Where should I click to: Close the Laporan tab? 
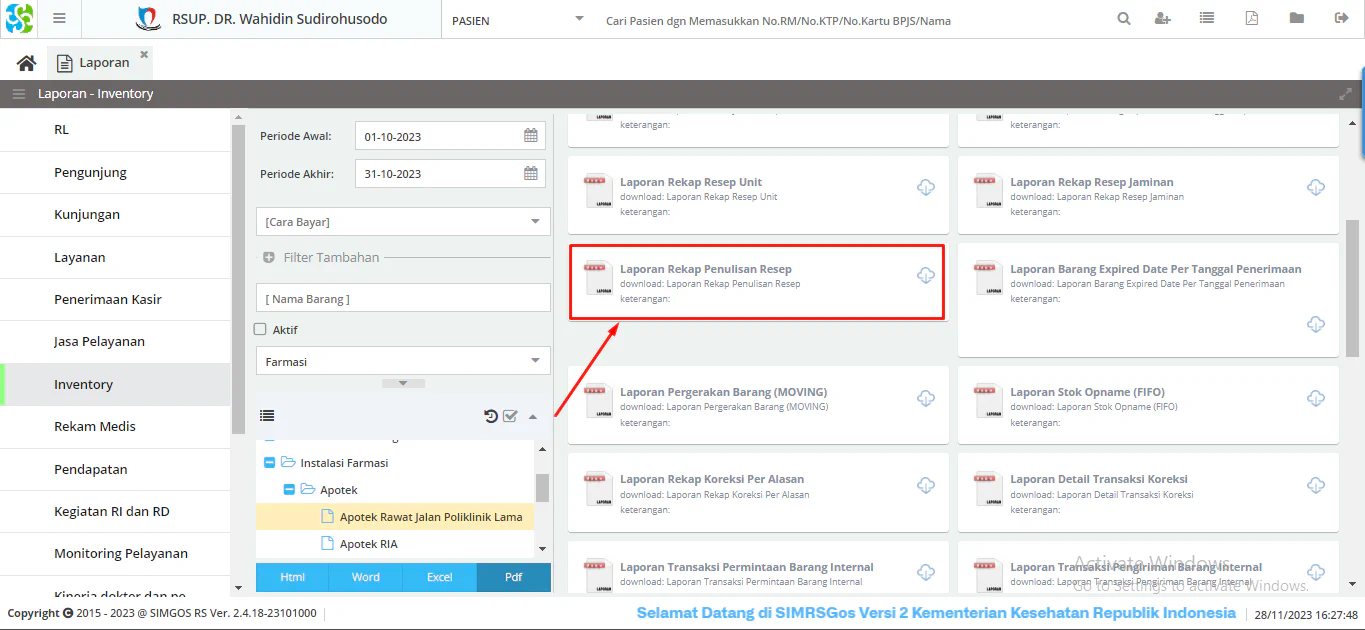[144, 54]
